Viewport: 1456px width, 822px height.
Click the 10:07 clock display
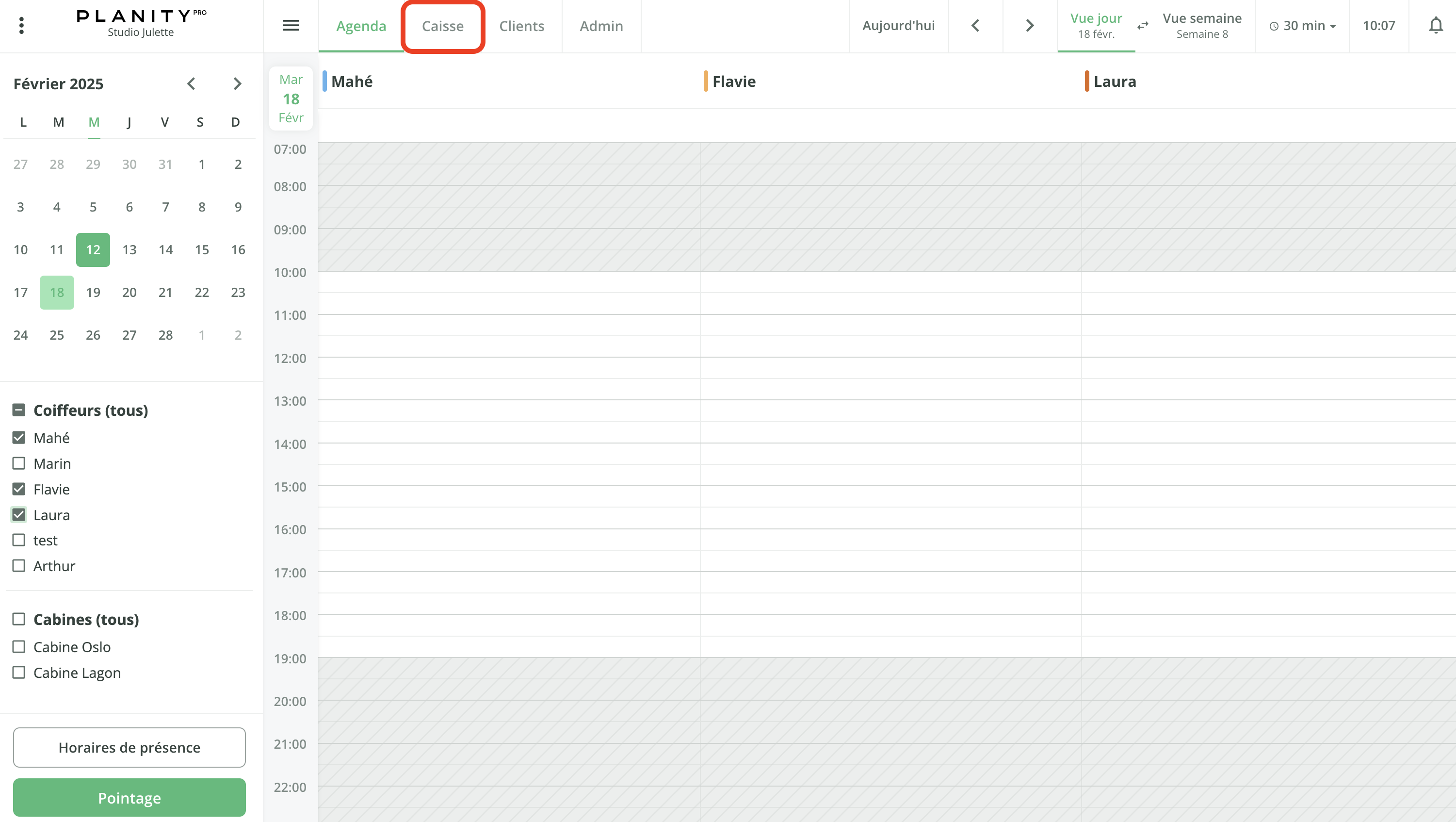pyautogui.click(x=1378, y=25)
